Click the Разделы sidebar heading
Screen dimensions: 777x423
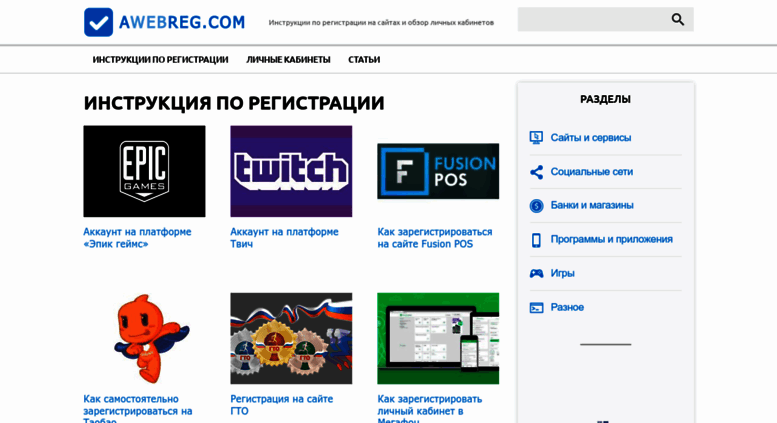605,99
